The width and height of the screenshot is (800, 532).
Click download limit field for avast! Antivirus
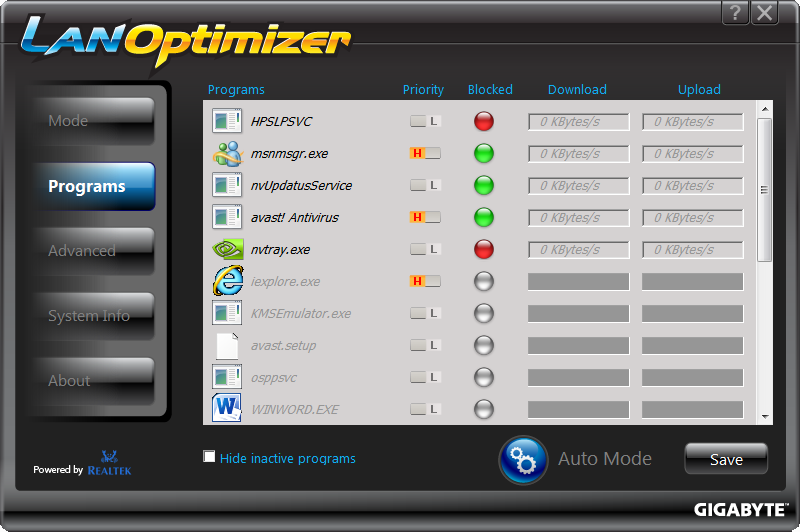click(x=578, y=218)
